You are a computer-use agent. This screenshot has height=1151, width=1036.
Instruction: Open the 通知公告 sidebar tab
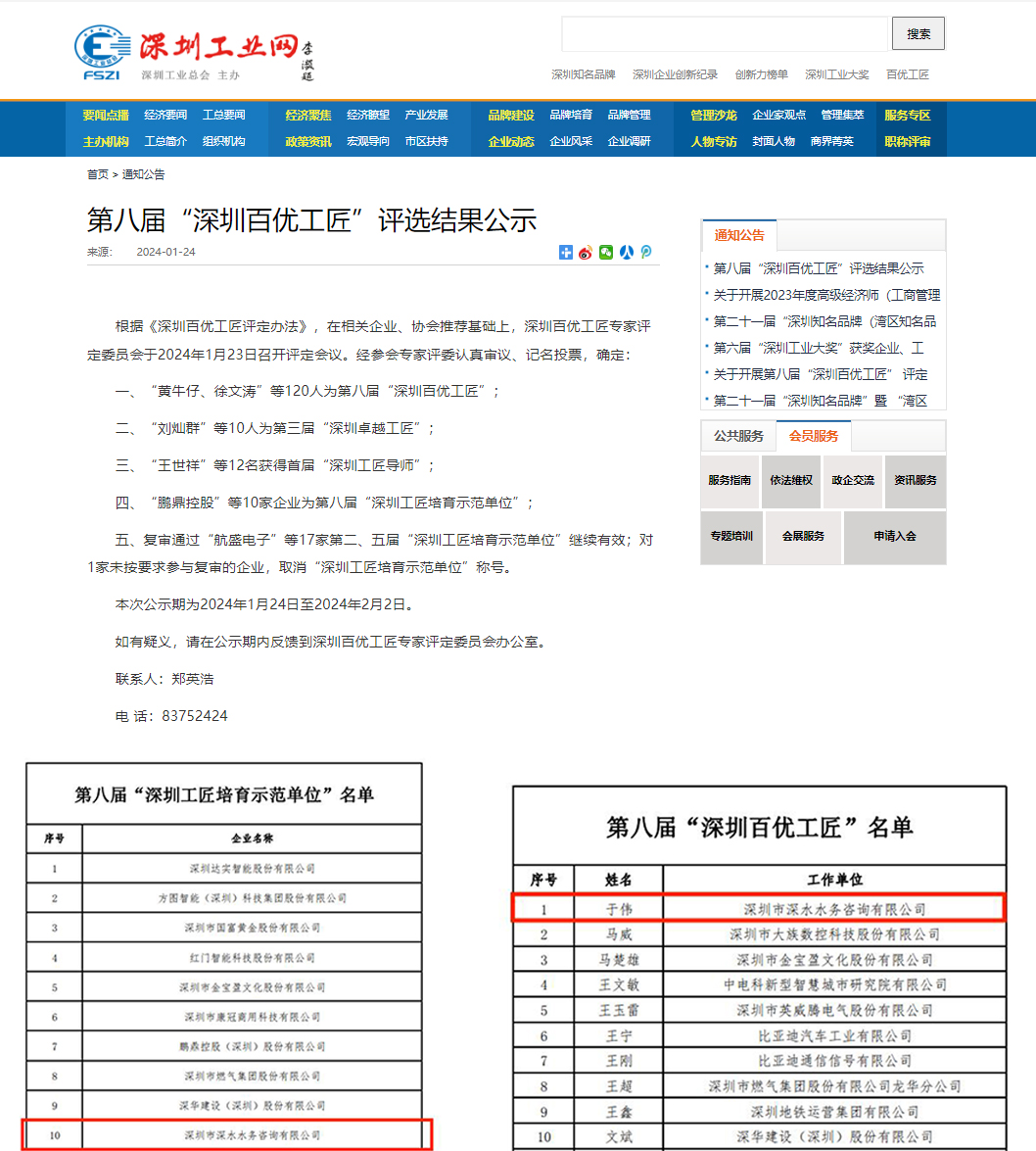point(739,235)
